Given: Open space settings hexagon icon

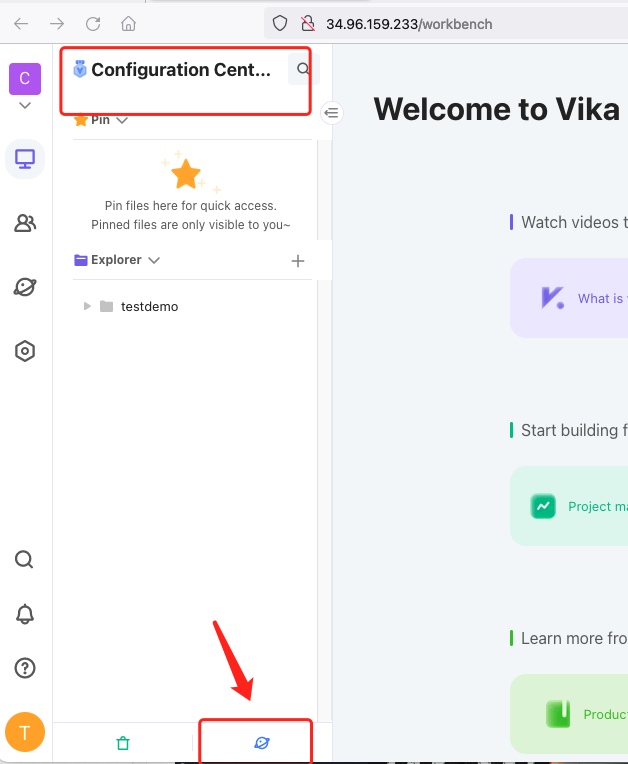Looking at the screenshot, I should pos(25,351).
